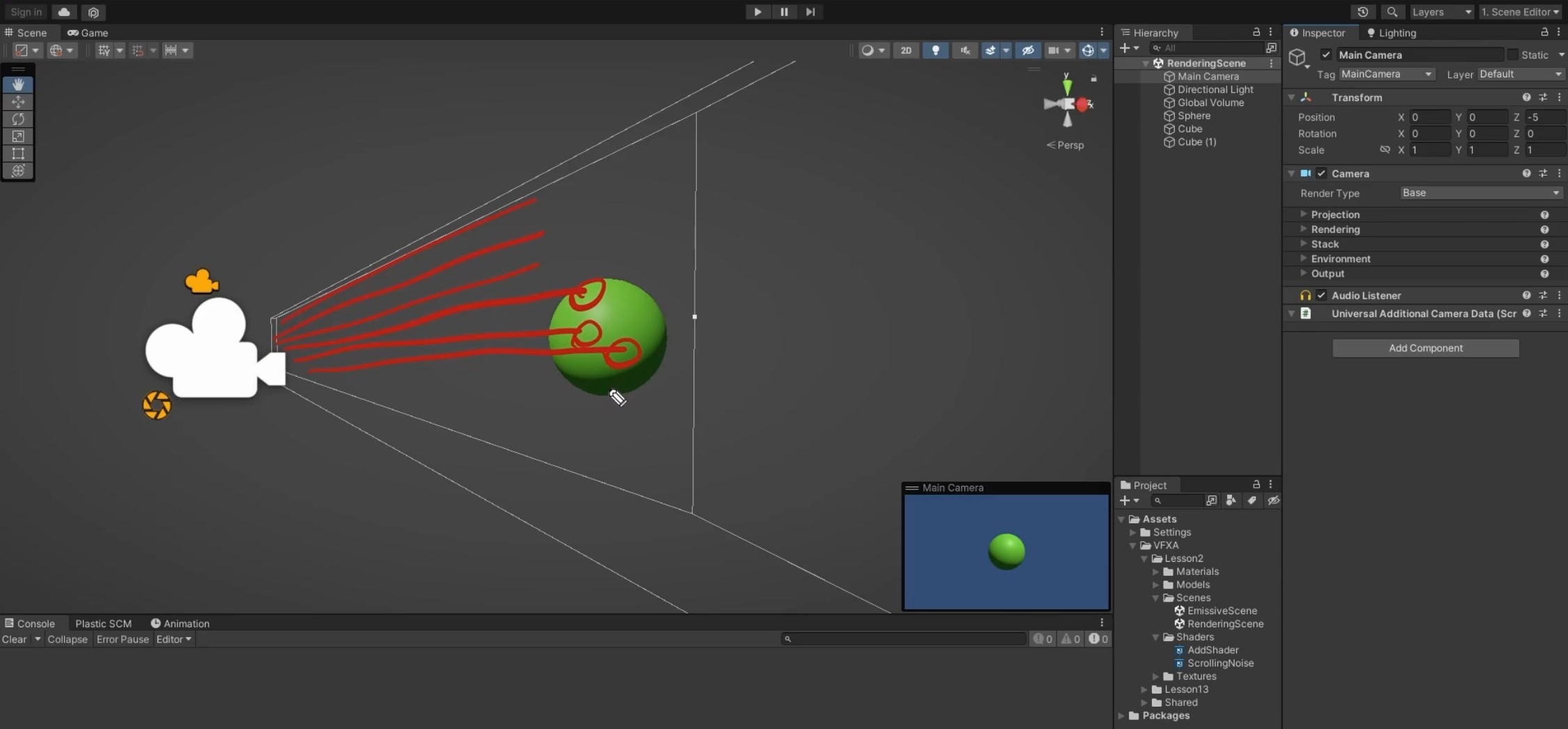Click the Rotation Y field

click(1486, 134)
